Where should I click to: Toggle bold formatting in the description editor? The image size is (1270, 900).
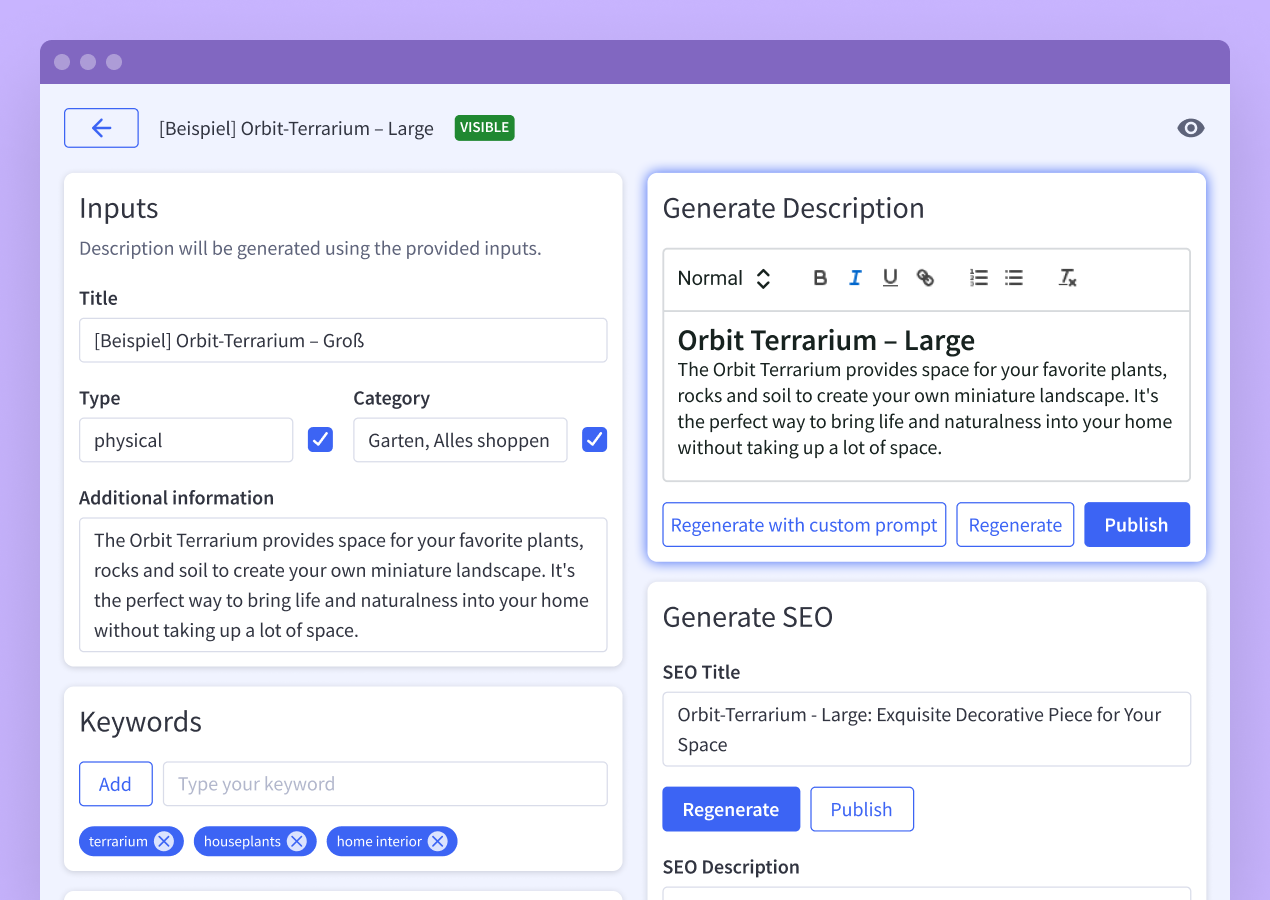(x=819, y=278)
